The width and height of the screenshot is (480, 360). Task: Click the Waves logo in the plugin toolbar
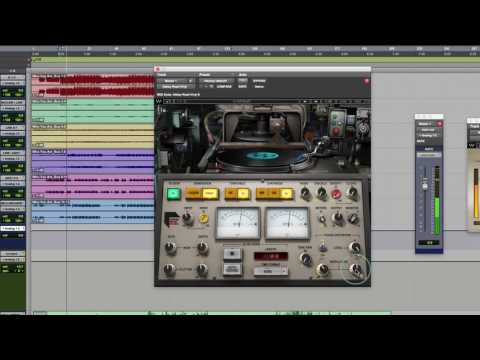[x=159, y=101]
